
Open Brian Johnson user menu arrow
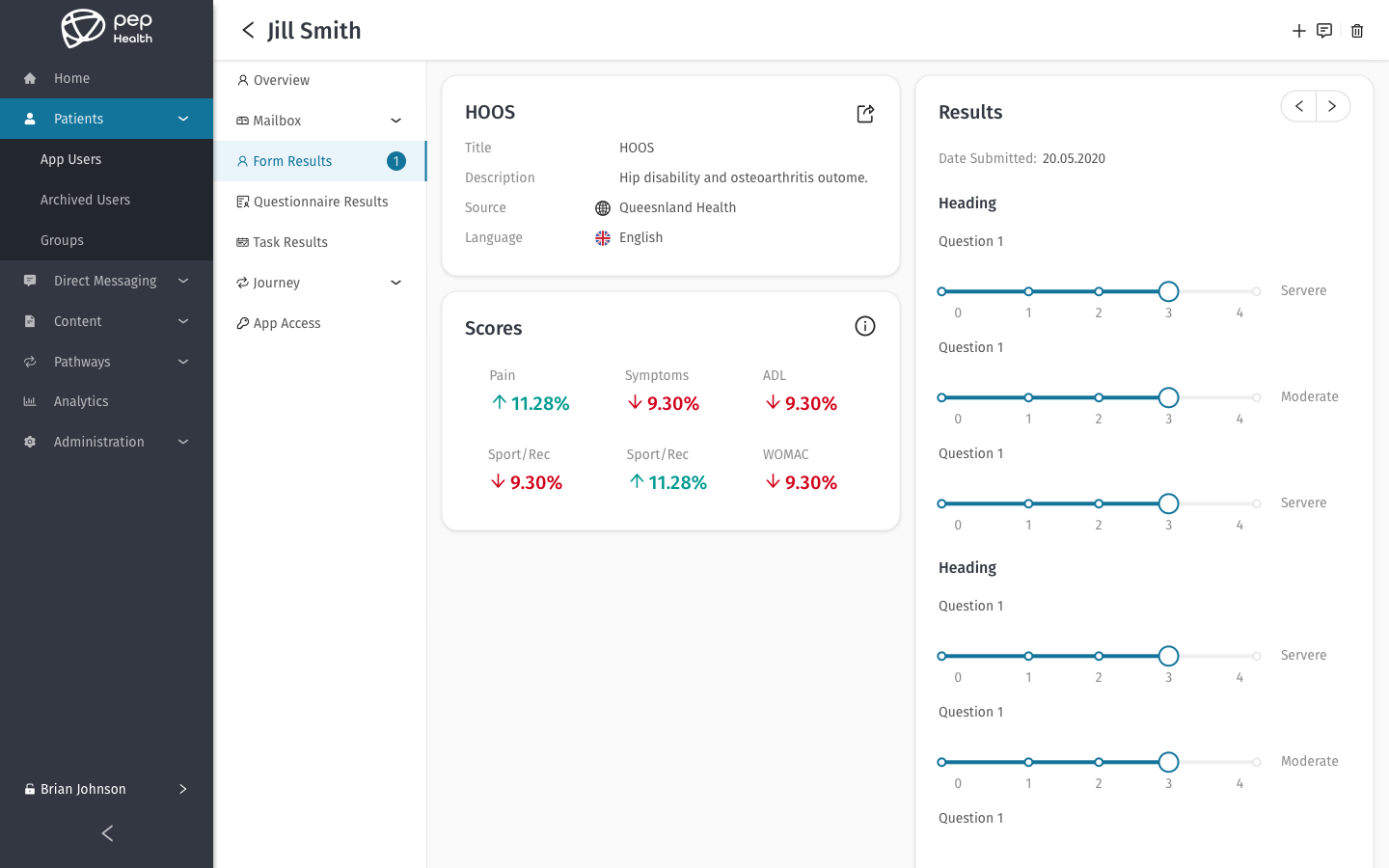click(183, 789)
